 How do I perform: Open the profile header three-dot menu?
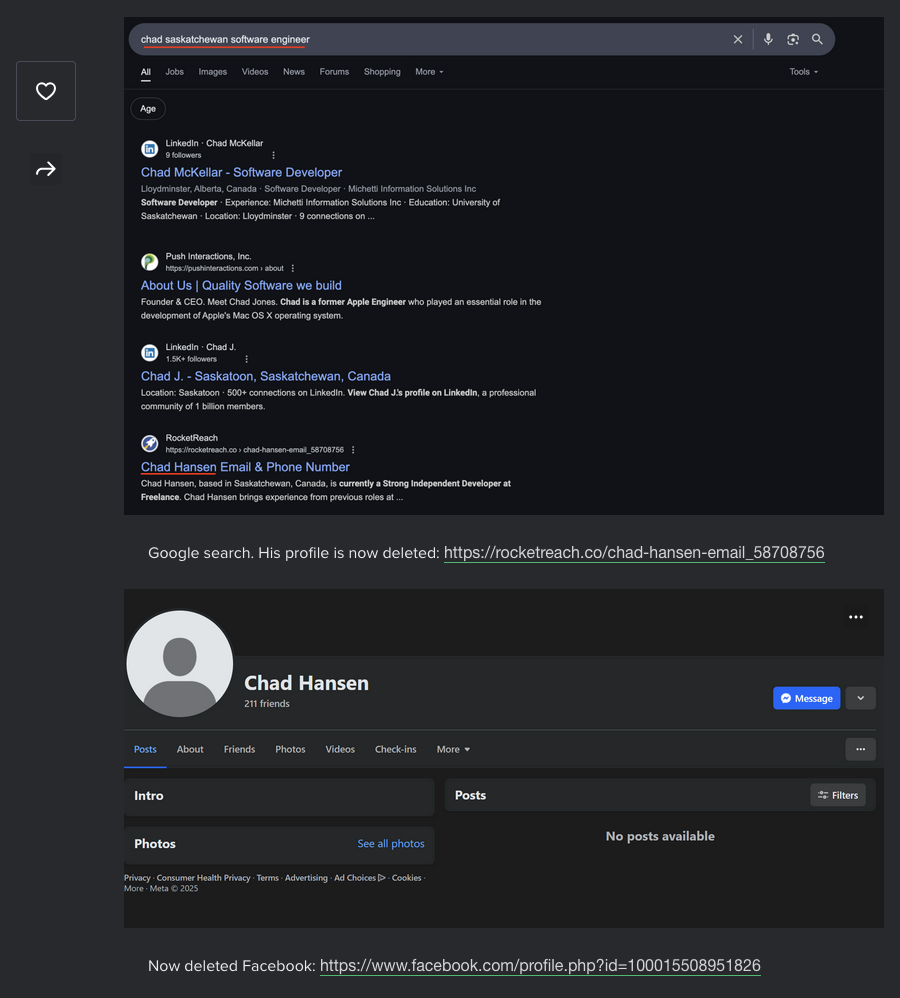(855, 617)
